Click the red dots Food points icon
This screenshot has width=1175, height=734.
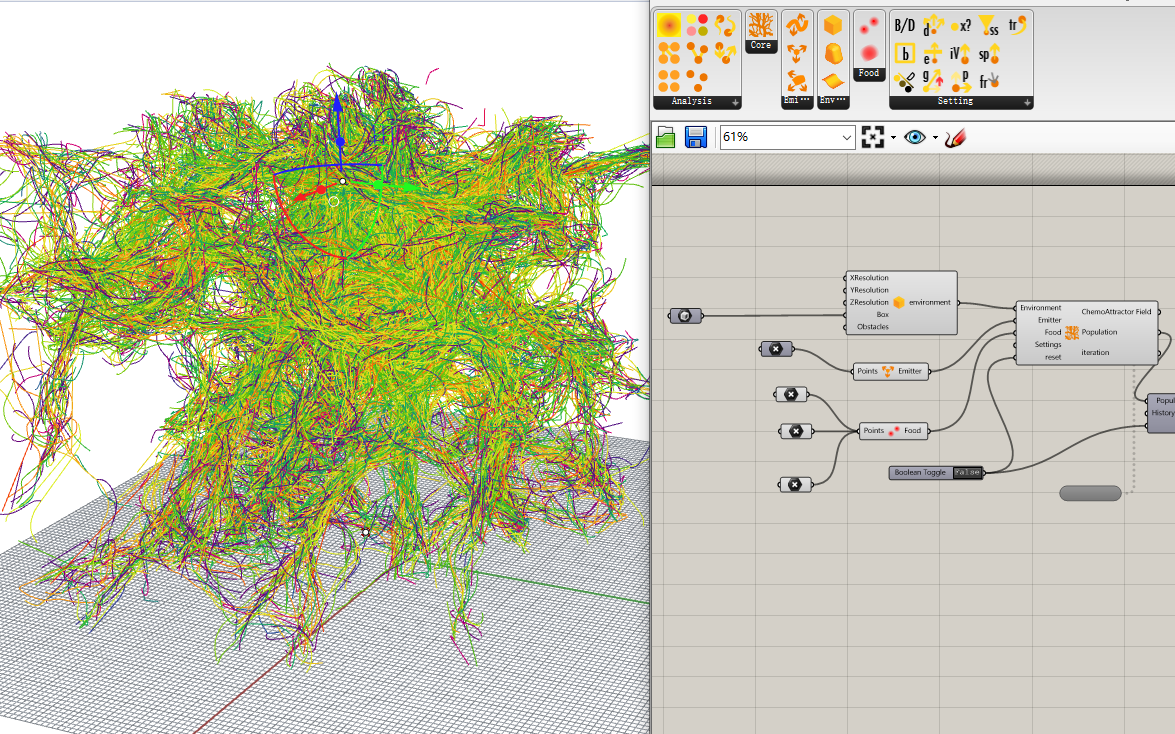click(868, 26)
